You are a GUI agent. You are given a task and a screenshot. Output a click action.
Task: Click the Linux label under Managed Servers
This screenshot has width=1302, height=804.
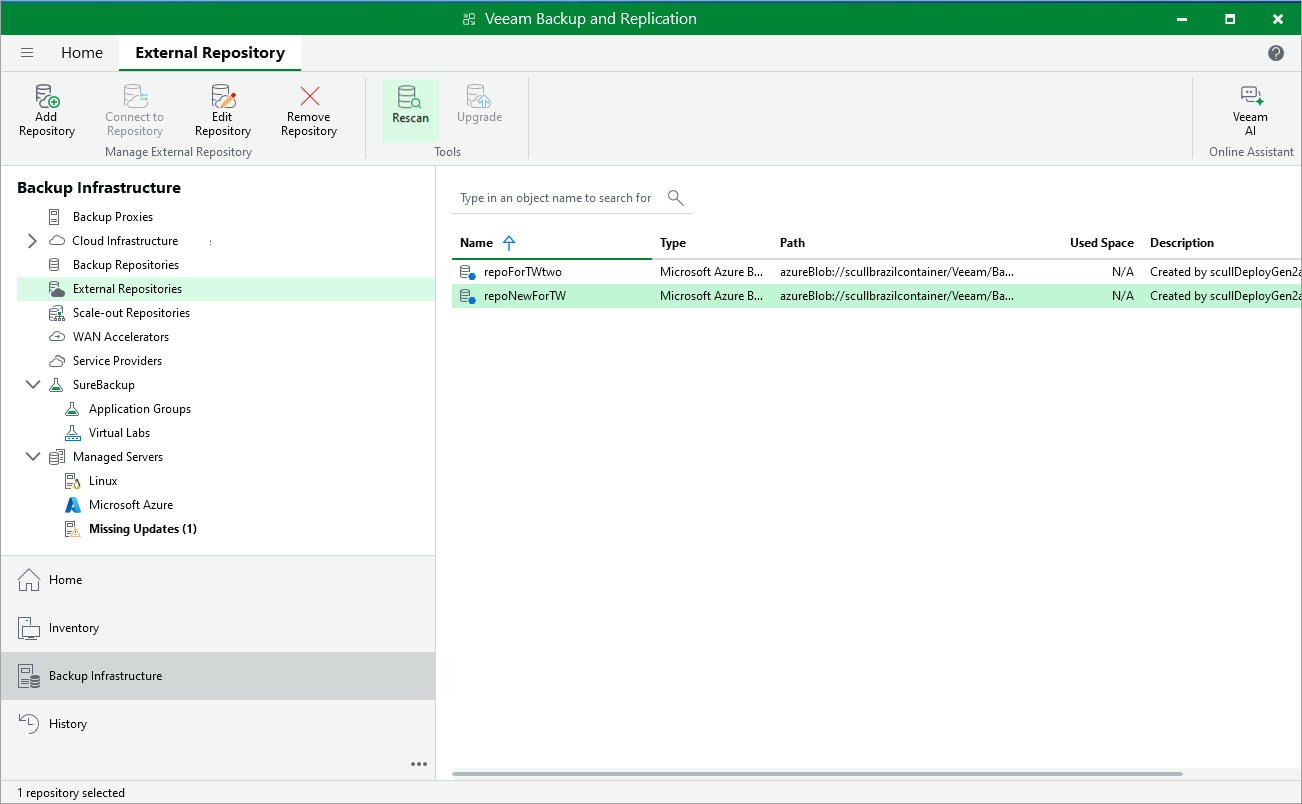coord(103,481)
